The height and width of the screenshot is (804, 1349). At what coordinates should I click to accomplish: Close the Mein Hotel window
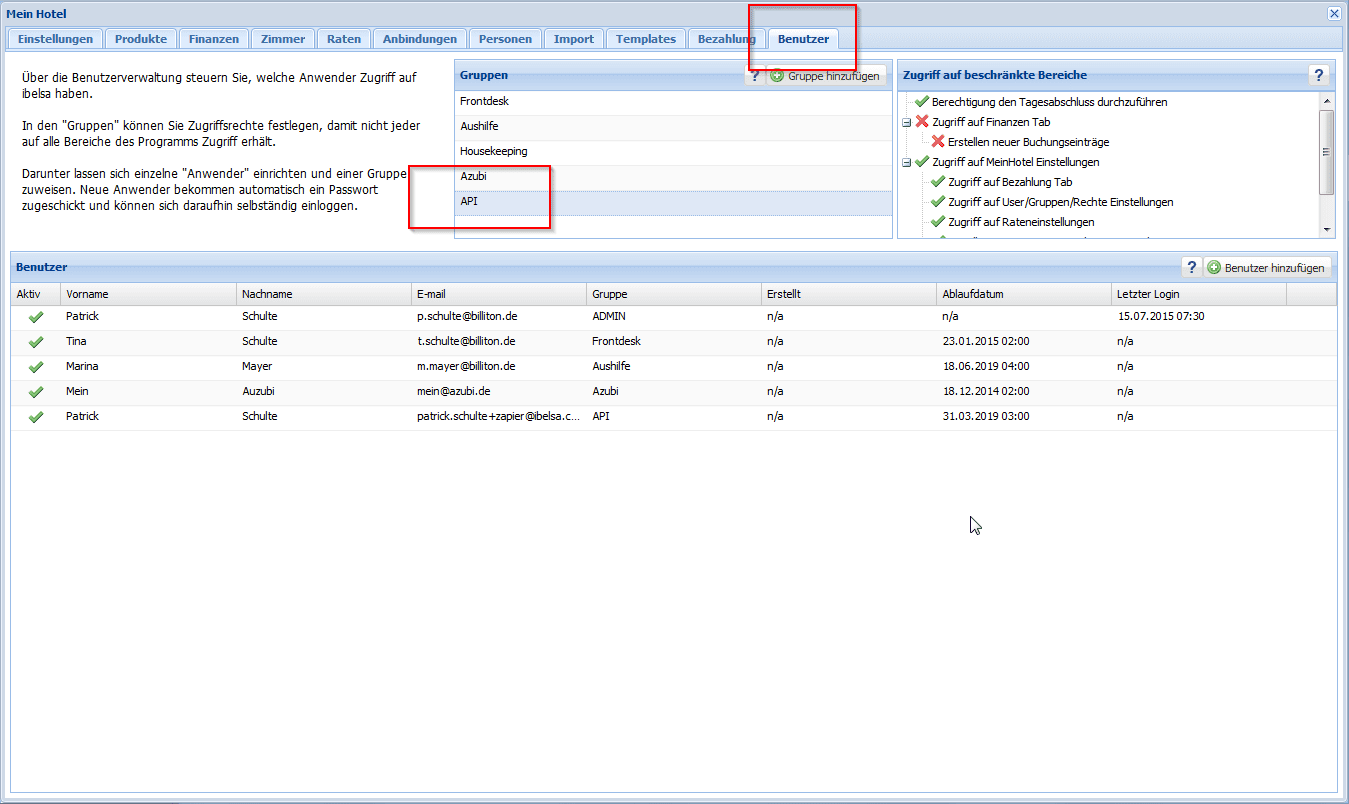(1334, 14)
